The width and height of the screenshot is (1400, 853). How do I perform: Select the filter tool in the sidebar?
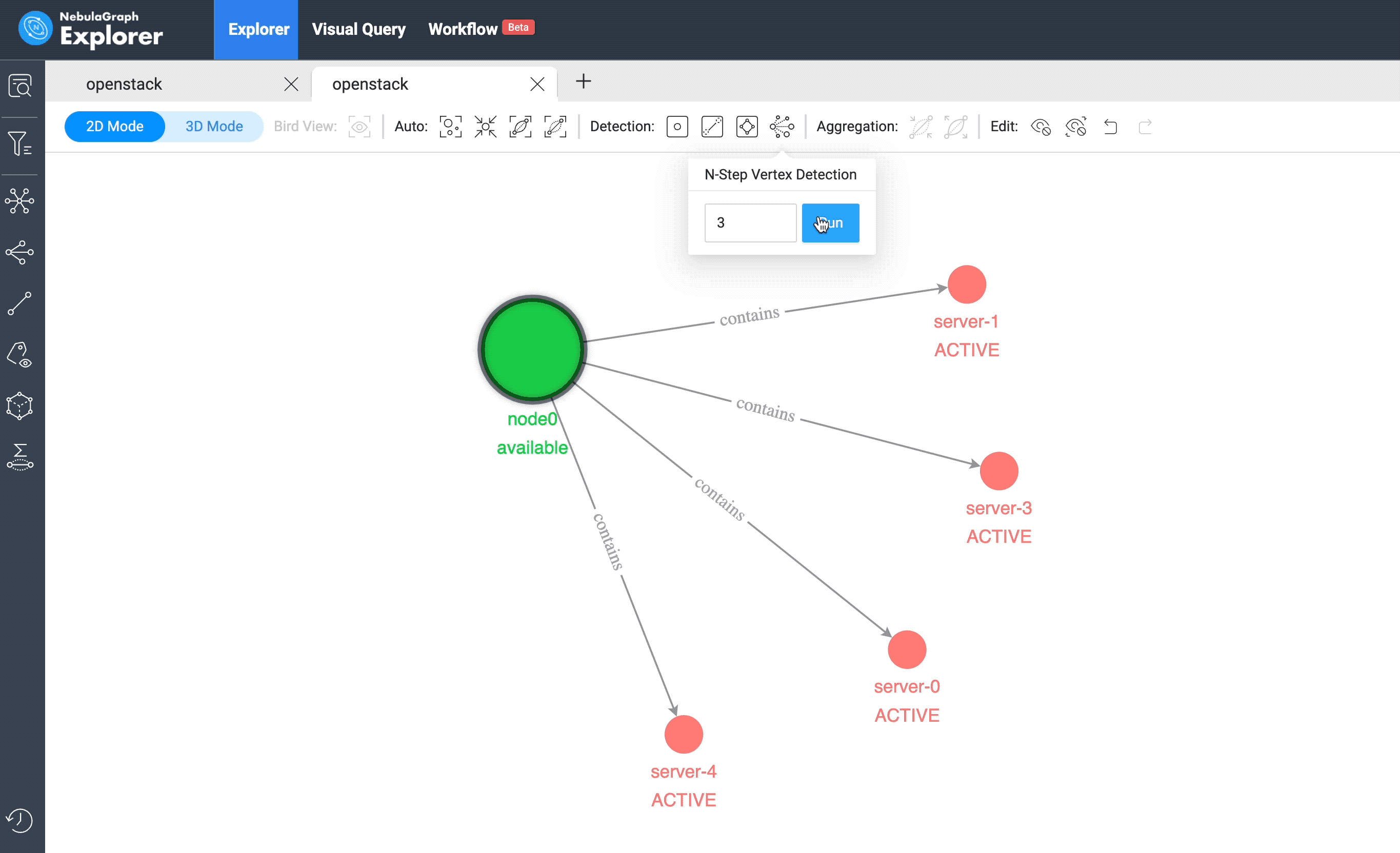20,144
